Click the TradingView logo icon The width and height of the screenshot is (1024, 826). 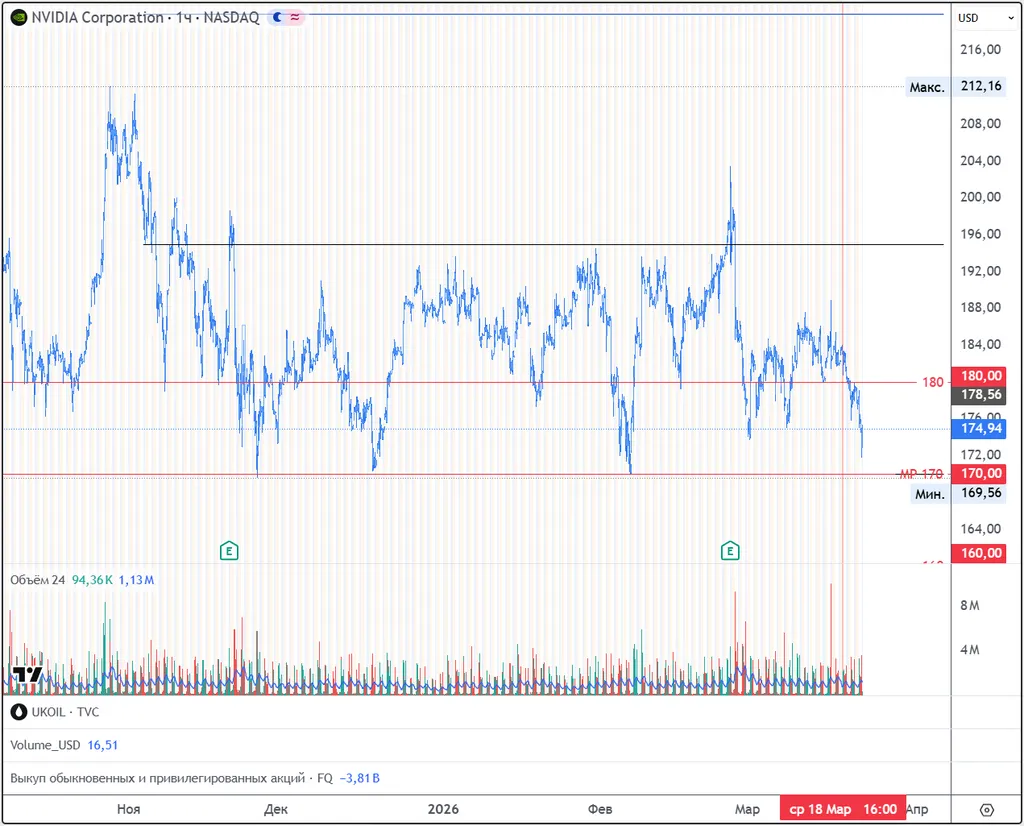[x=26, y=675]
